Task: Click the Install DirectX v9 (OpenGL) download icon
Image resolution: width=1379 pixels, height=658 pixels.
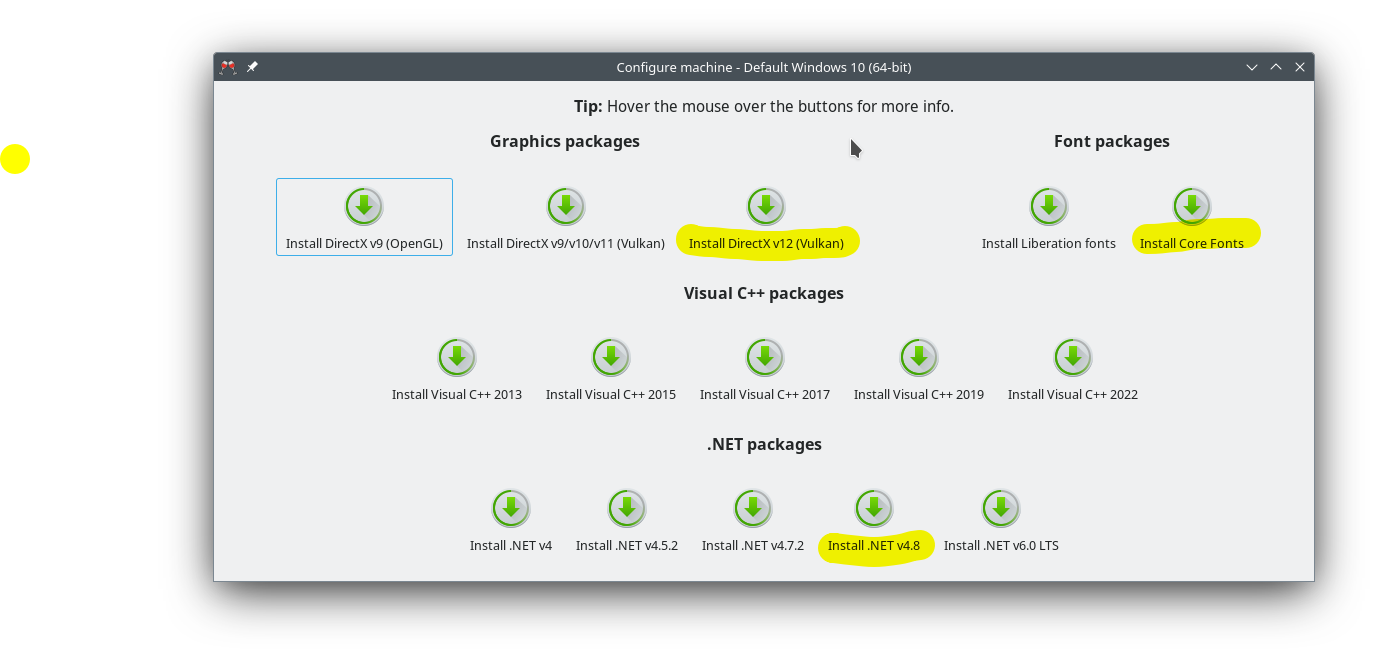Action: pos(364,207)
